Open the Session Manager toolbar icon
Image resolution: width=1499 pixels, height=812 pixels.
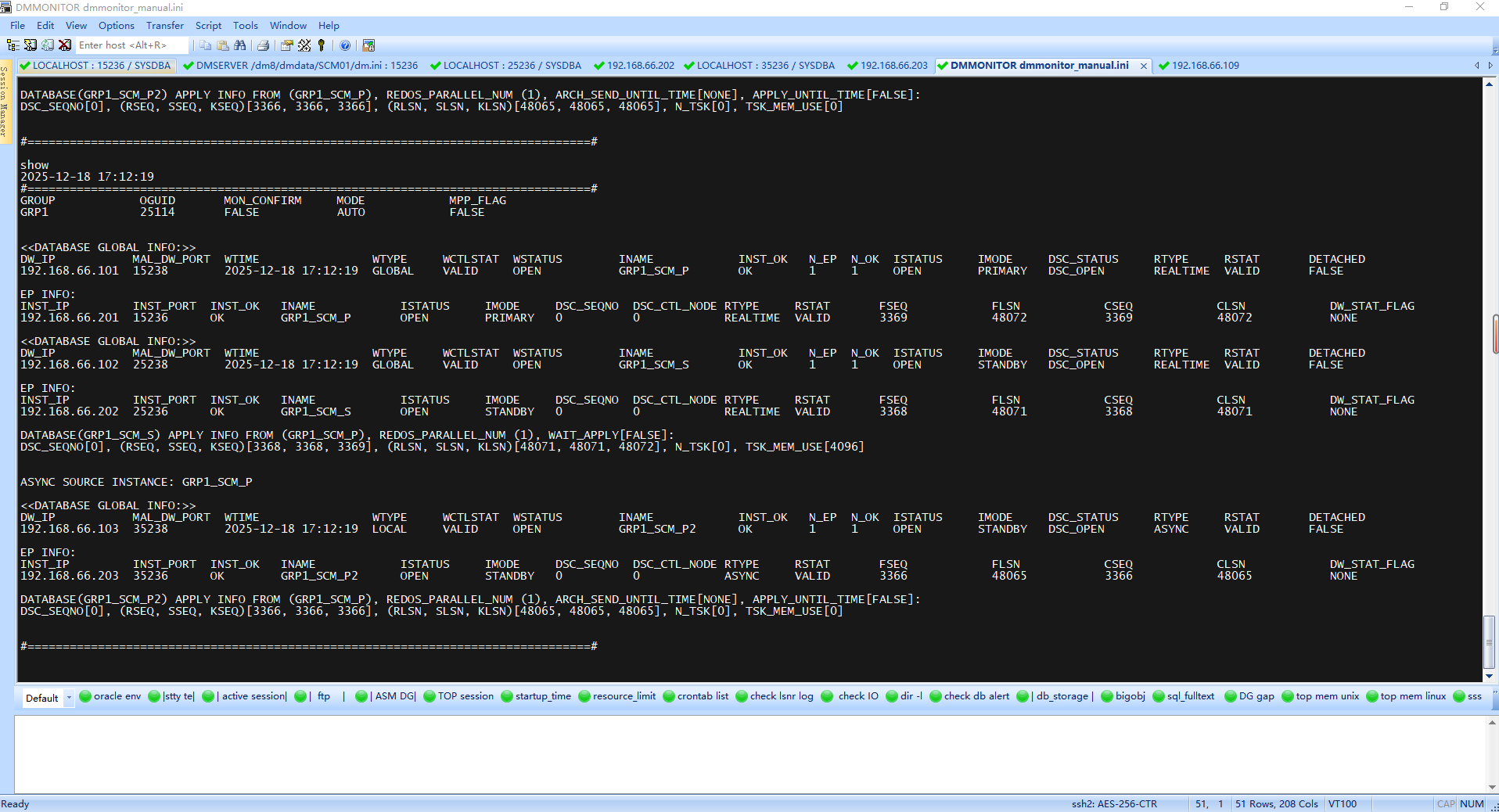pyautogui.click(x=13, y=45)
